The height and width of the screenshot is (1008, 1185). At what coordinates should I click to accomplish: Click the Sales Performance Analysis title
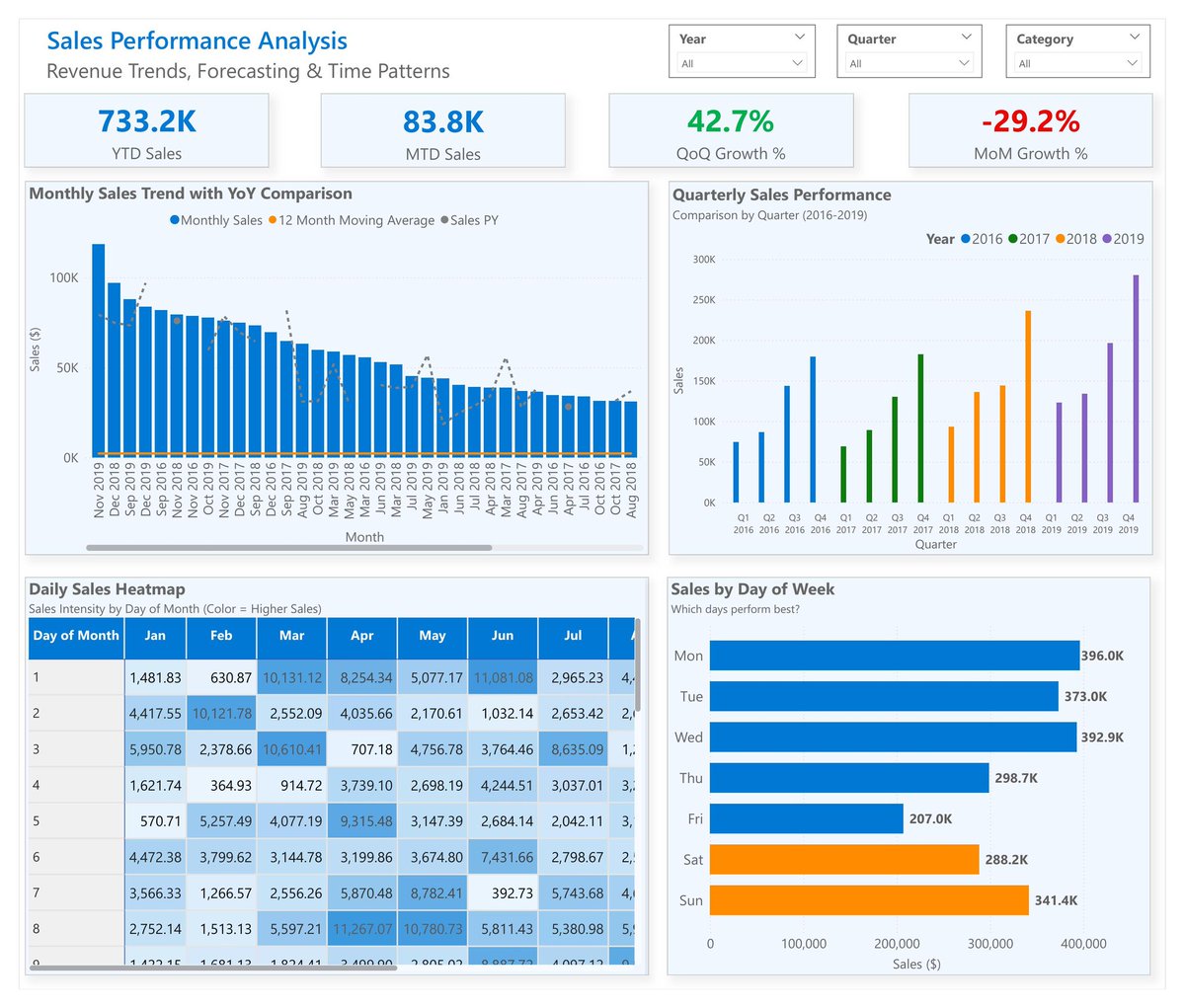197,41
